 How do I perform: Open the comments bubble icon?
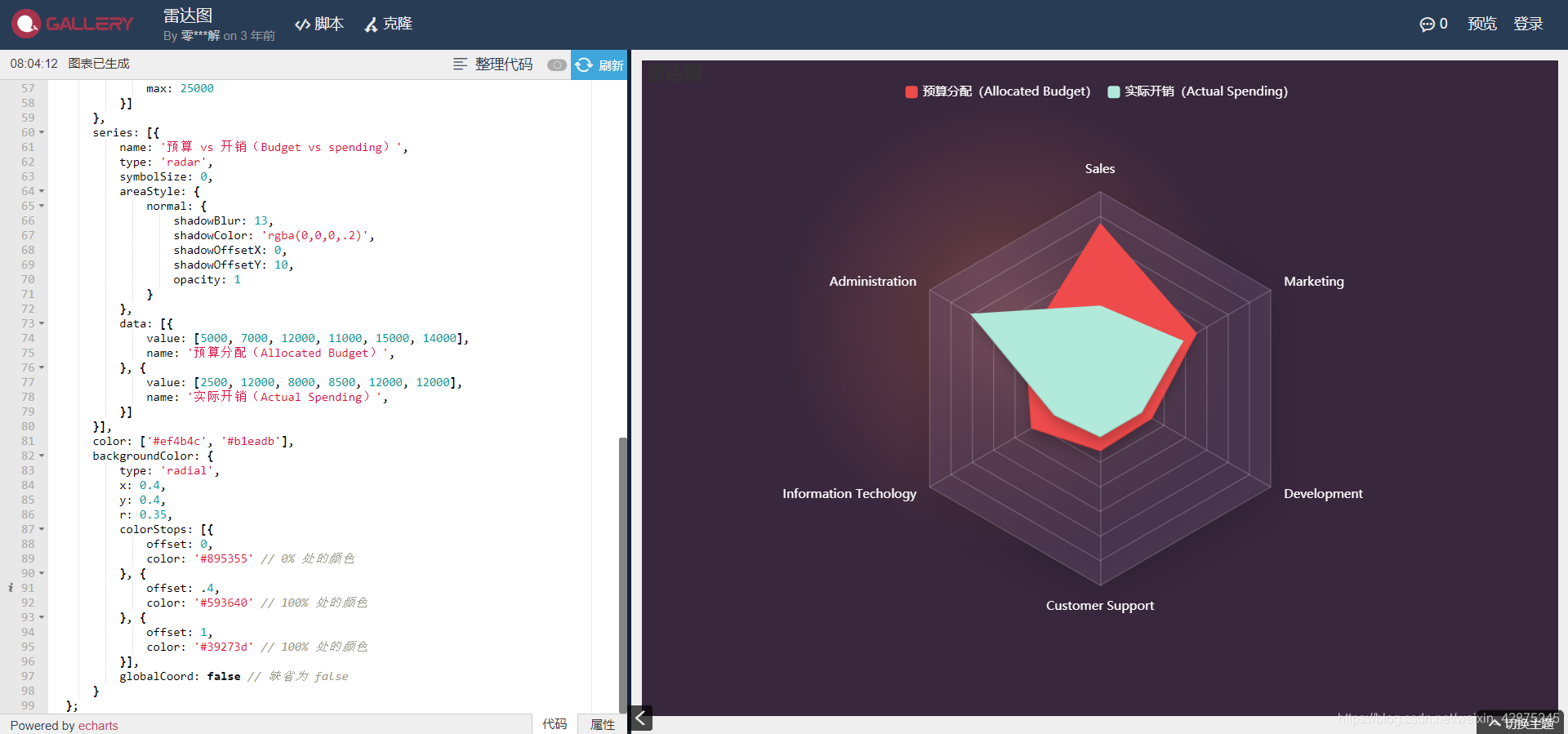pos(1427,24)
